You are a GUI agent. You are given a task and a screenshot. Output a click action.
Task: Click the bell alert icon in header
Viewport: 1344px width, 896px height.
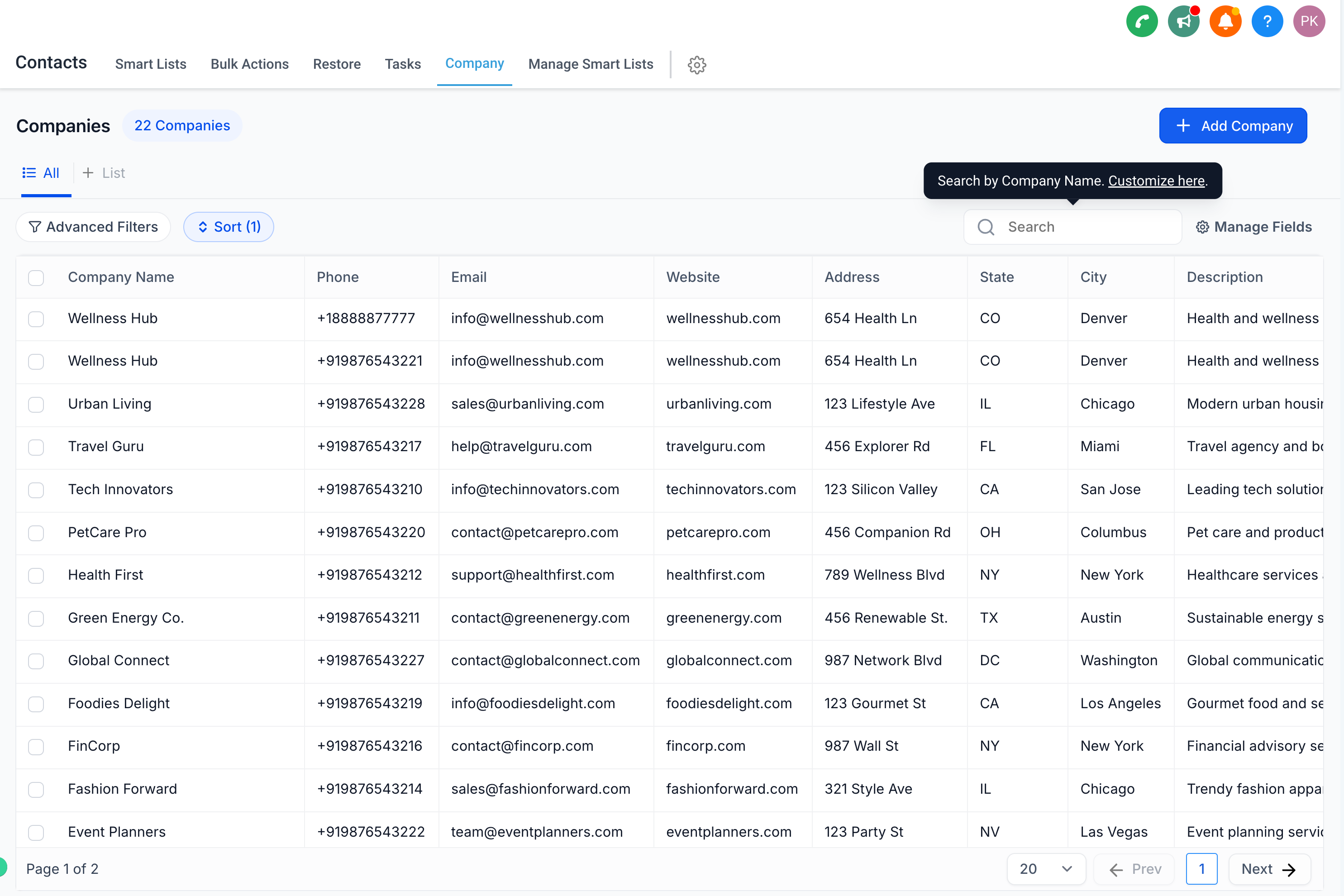pyautogui.click(x=1225, y=20)
